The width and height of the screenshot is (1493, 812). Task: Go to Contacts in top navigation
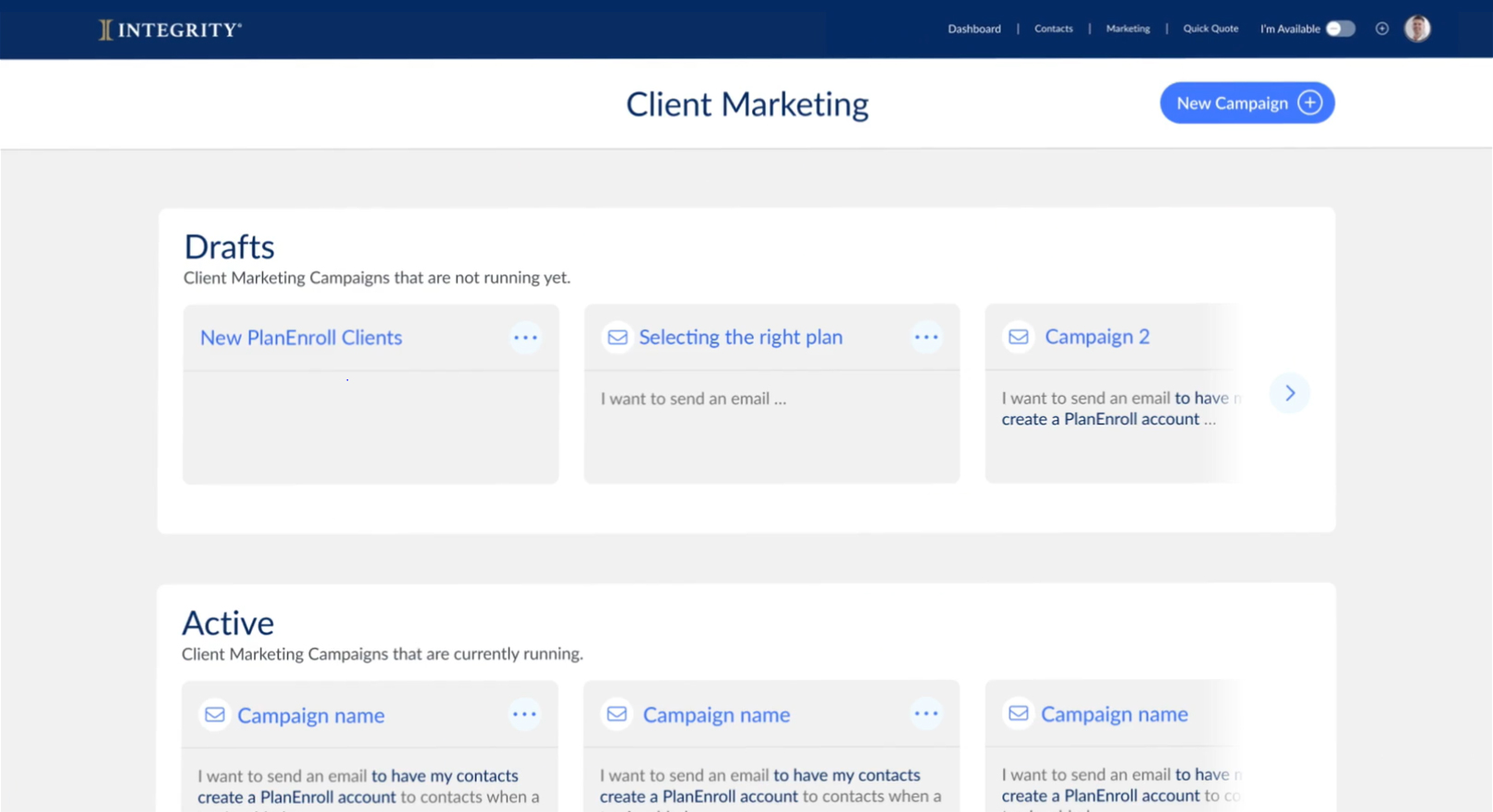coord(1053,29)
